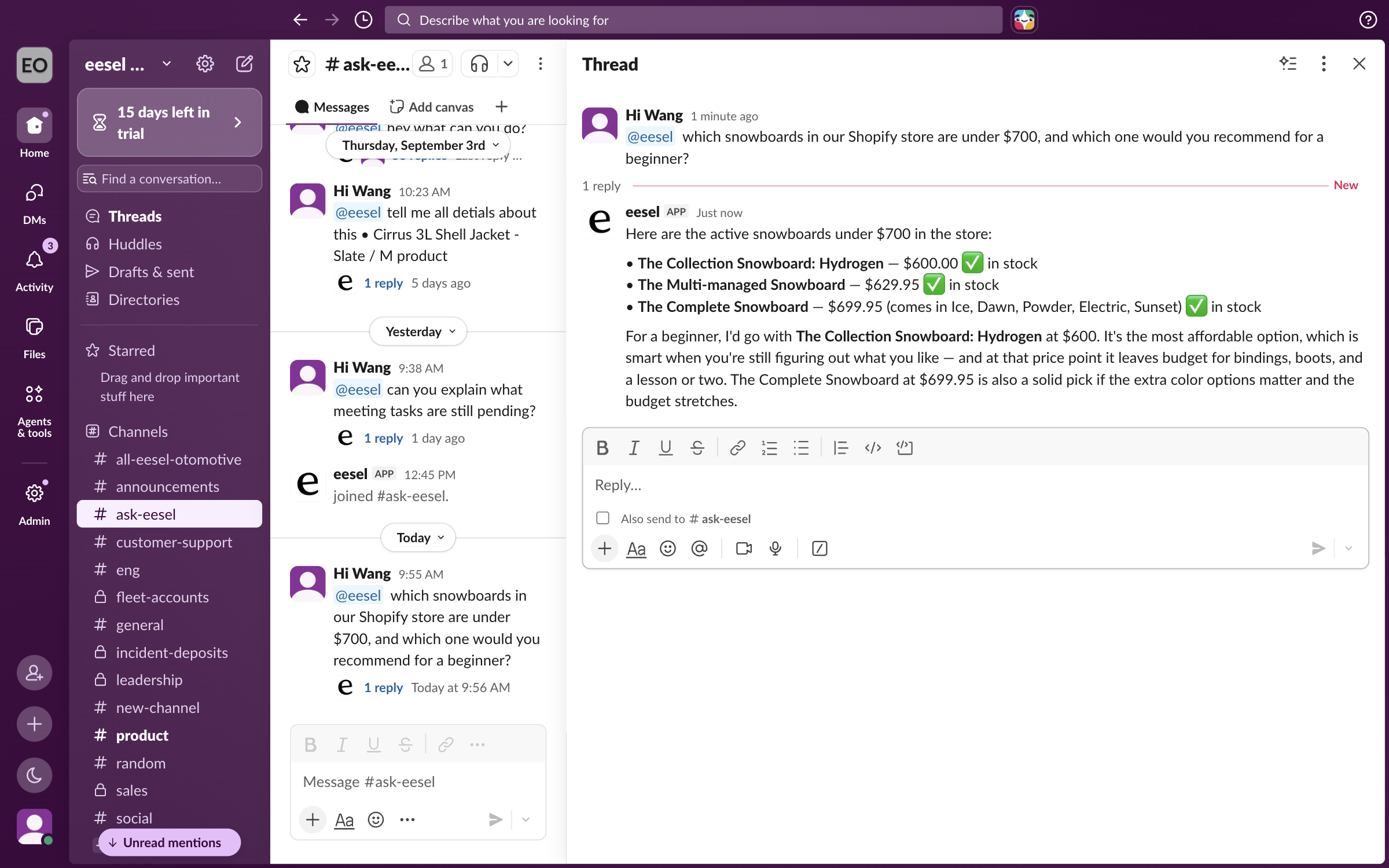Image resolution: width=1389 pixels, height=868 pixels.
Task: Insert ordered list in thread reply
Action: click(769, 448)
